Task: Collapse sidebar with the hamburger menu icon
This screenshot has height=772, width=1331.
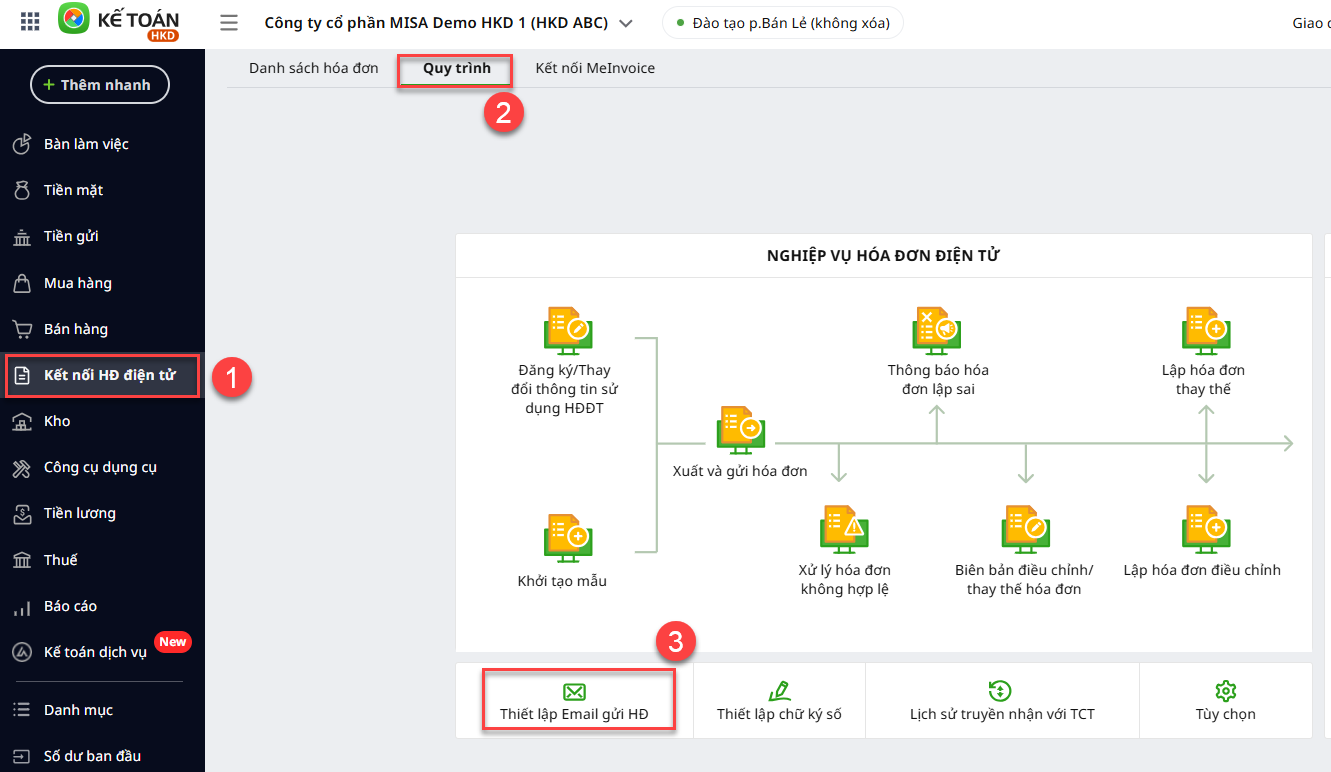Action: pos(229,23)
